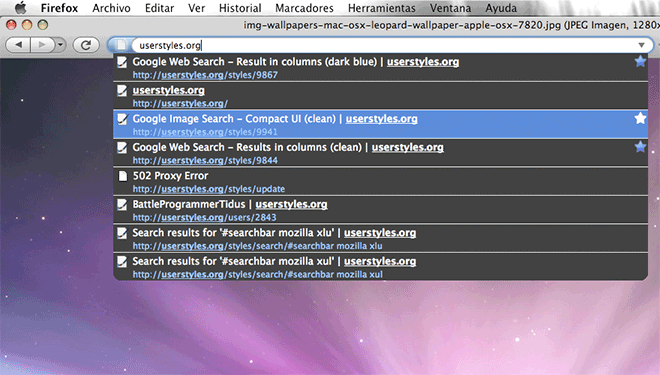Click URL http://userstyles.org/styles/9941
Image resolution: width=660 pixels, height=375 pixels.
click(x=205, y=132)
